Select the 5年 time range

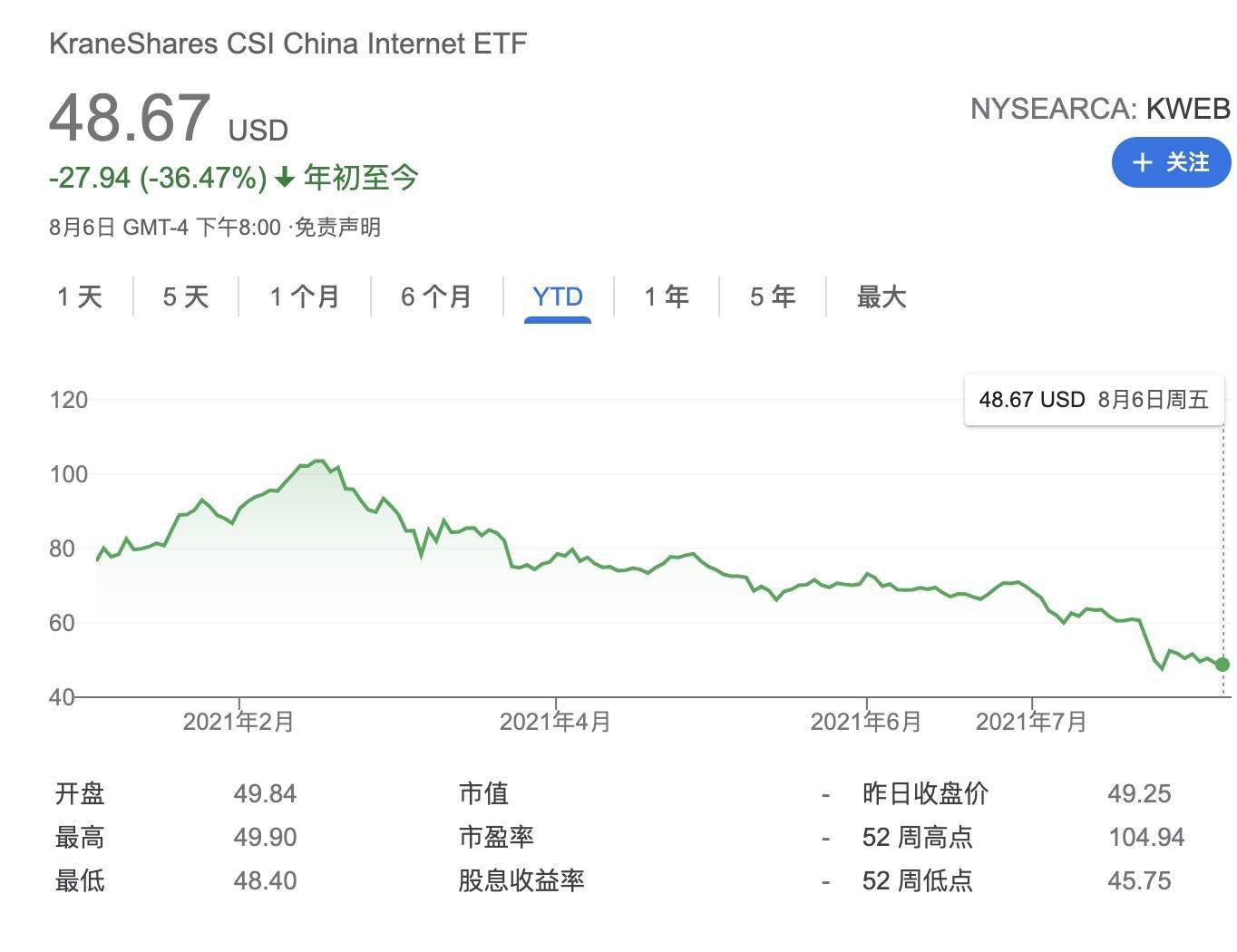tap(772, 296)
